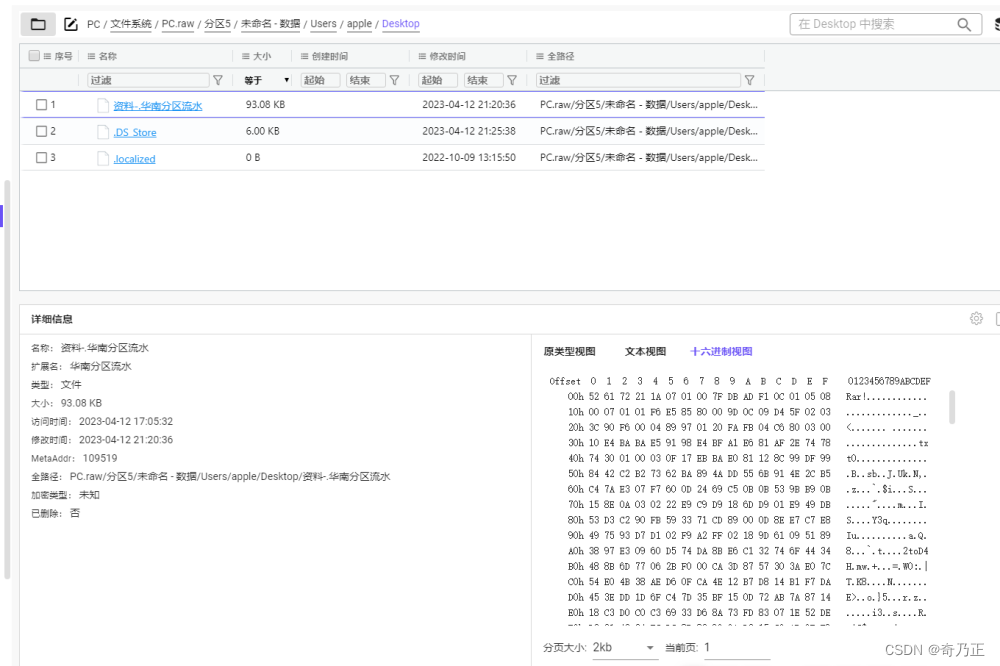Viewport: 1000px width, 666px height.
Task: Click the filter funnel for modification time
Action: (512, 80)
